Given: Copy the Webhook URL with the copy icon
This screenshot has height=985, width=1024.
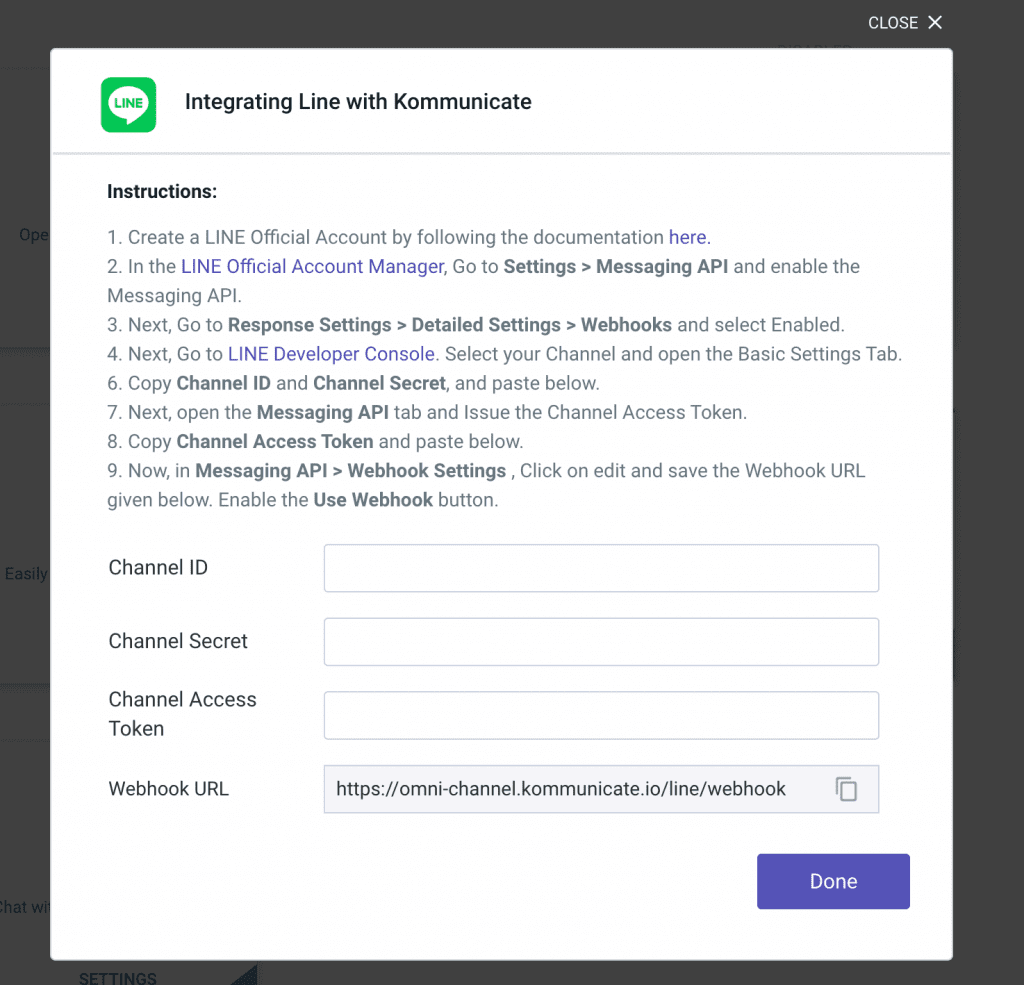Looking at the screenshot, I should [846, 788].
